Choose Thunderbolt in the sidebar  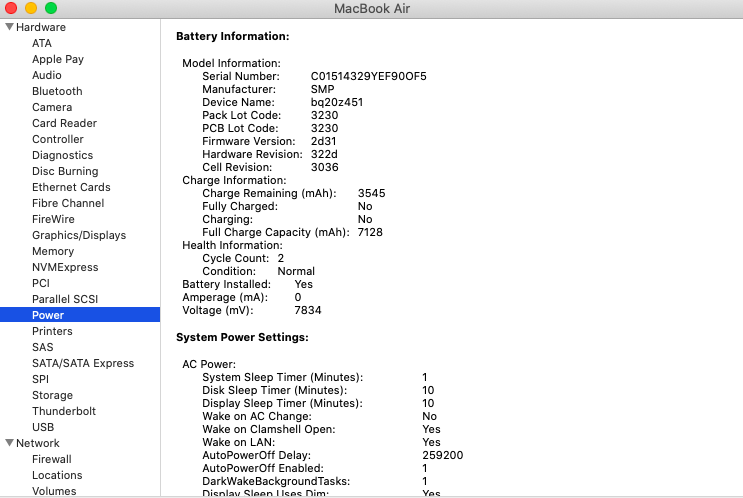point(63,411)
